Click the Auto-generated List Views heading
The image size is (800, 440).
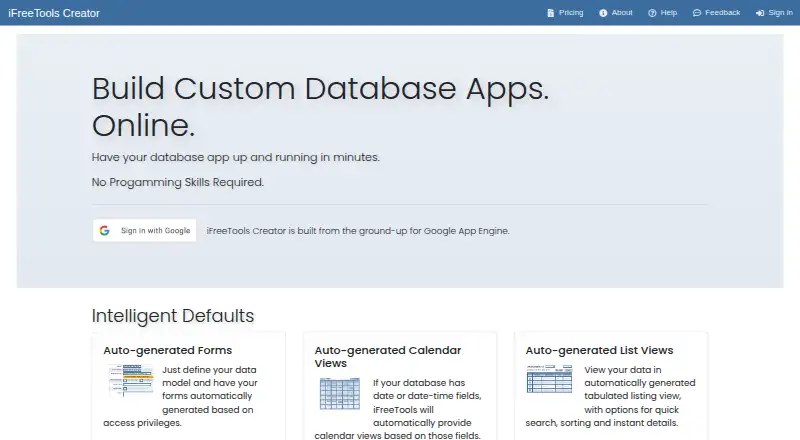pos(599,350)
